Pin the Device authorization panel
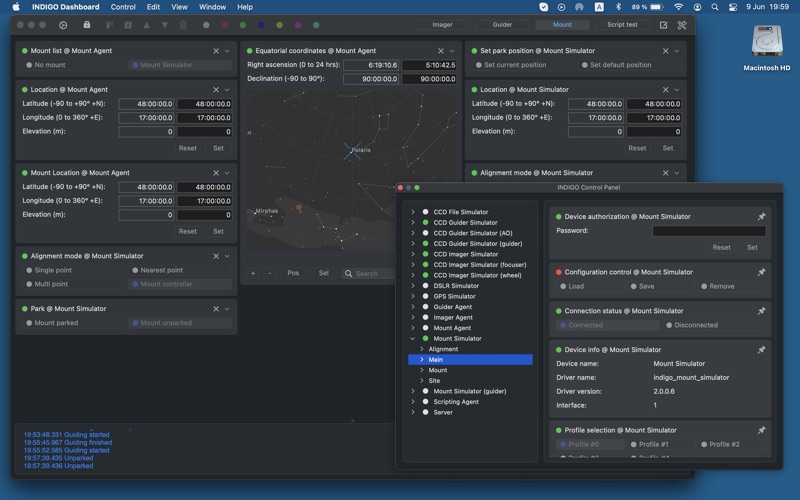This screenshot has height=500, width=800. pos(761,216)
